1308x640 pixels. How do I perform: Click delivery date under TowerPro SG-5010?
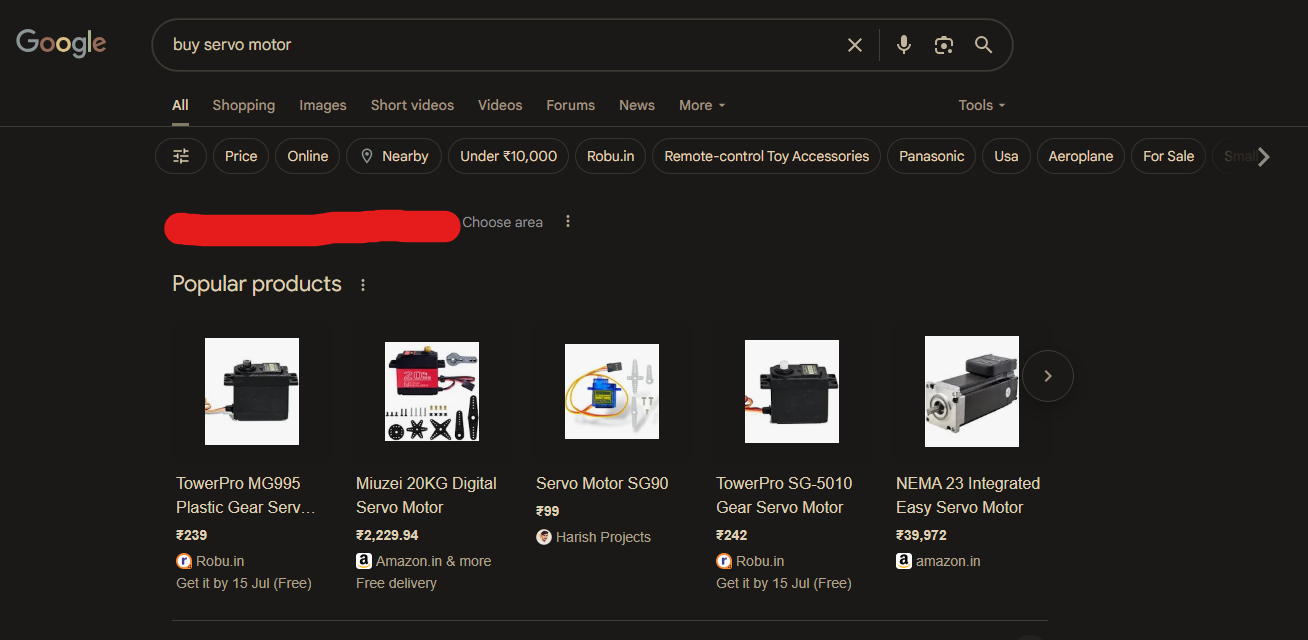tap(784, 583)
